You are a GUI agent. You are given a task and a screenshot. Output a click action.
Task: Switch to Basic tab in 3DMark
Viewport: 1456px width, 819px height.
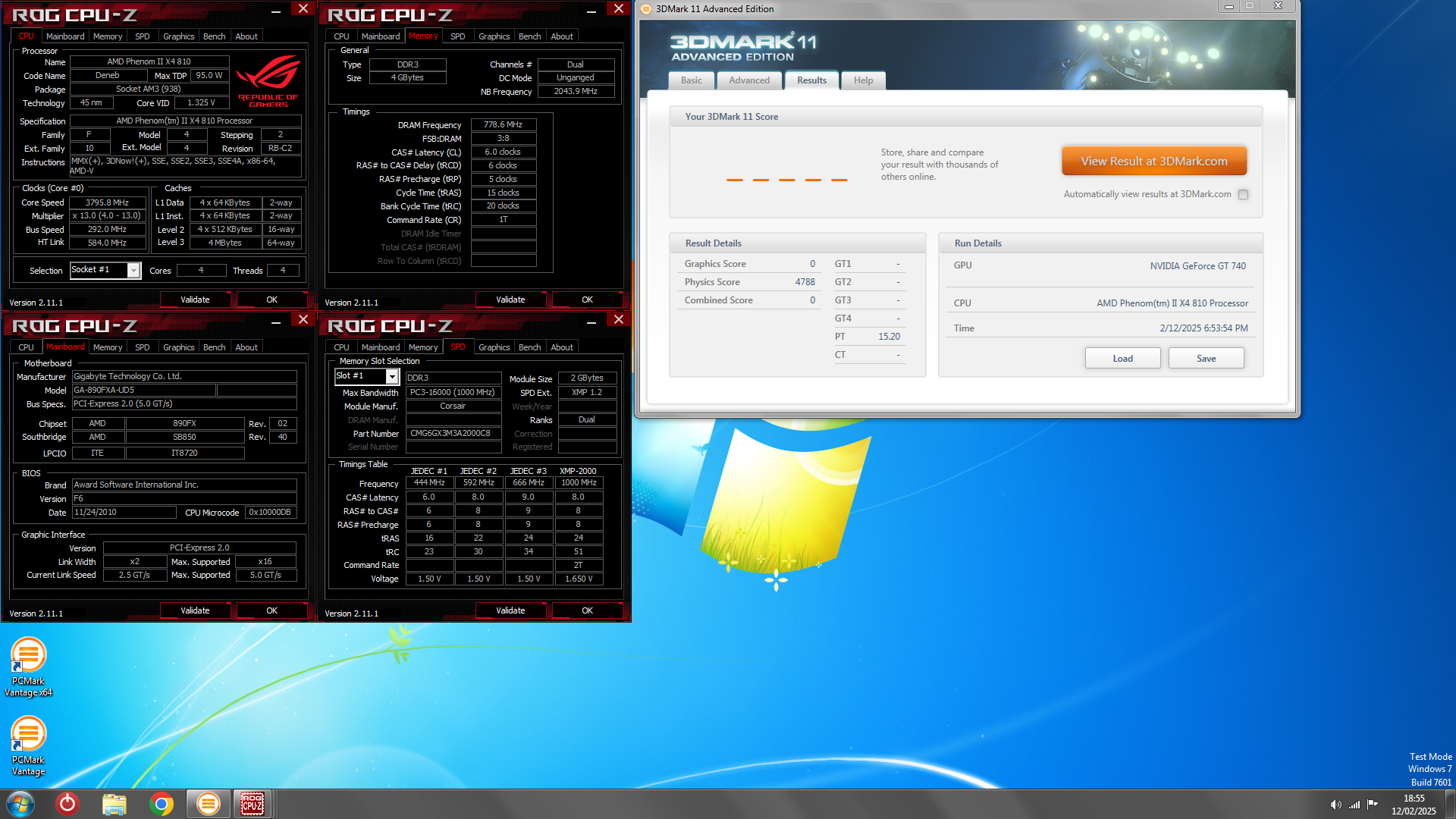(x=692, y=80)
